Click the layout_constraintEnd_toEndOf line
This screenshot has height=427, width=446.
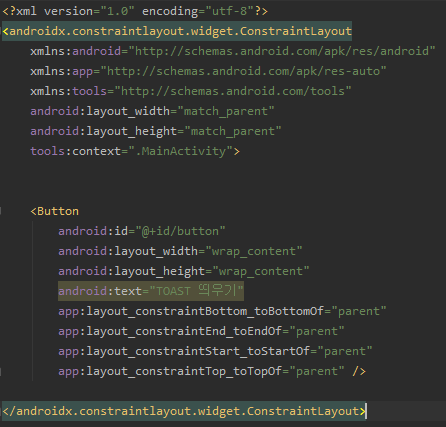point(201,331)
